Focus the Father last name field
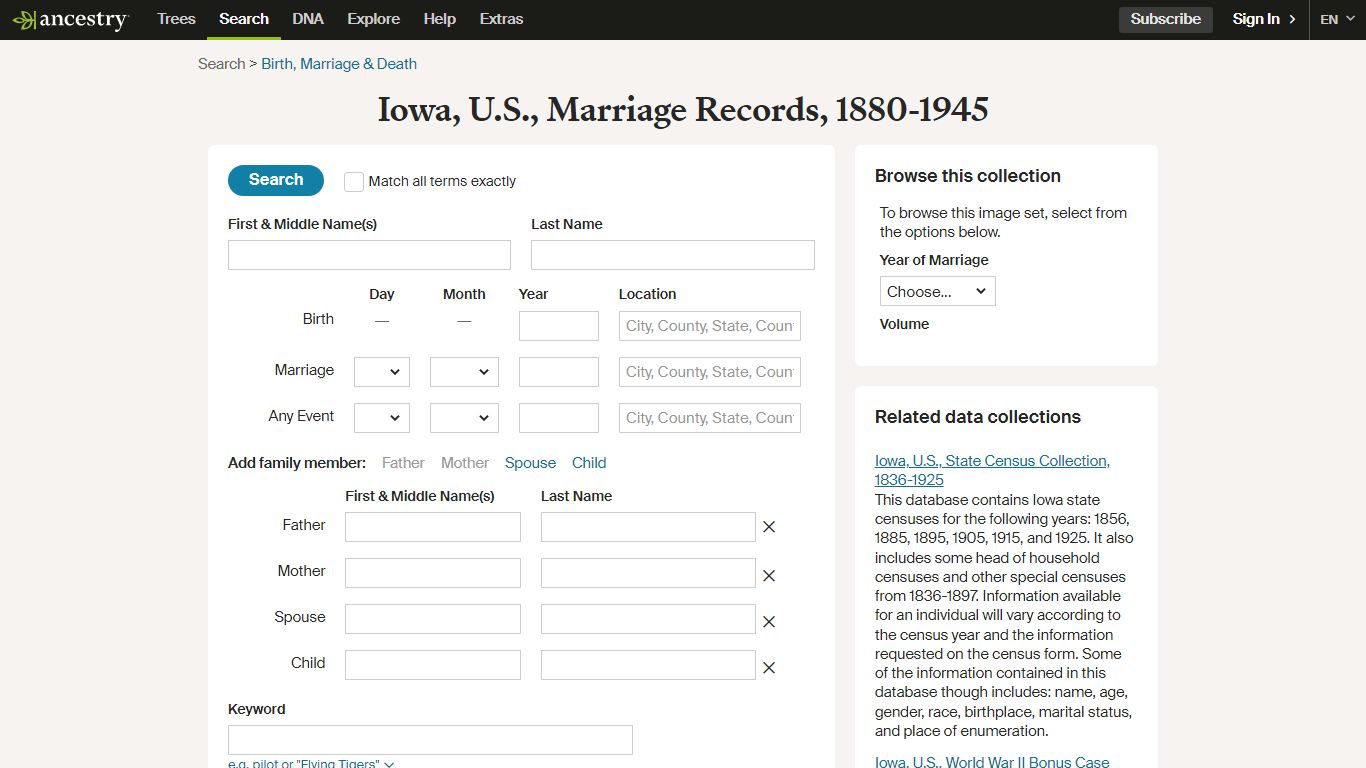1366x768 pixels. click(x=648, y=527)
